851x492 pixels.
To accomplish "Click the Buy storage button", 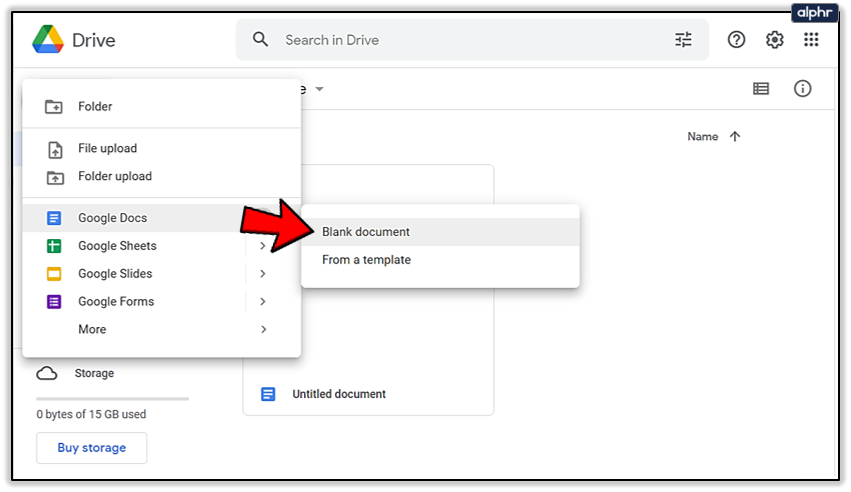I will [x=92, y=448].
